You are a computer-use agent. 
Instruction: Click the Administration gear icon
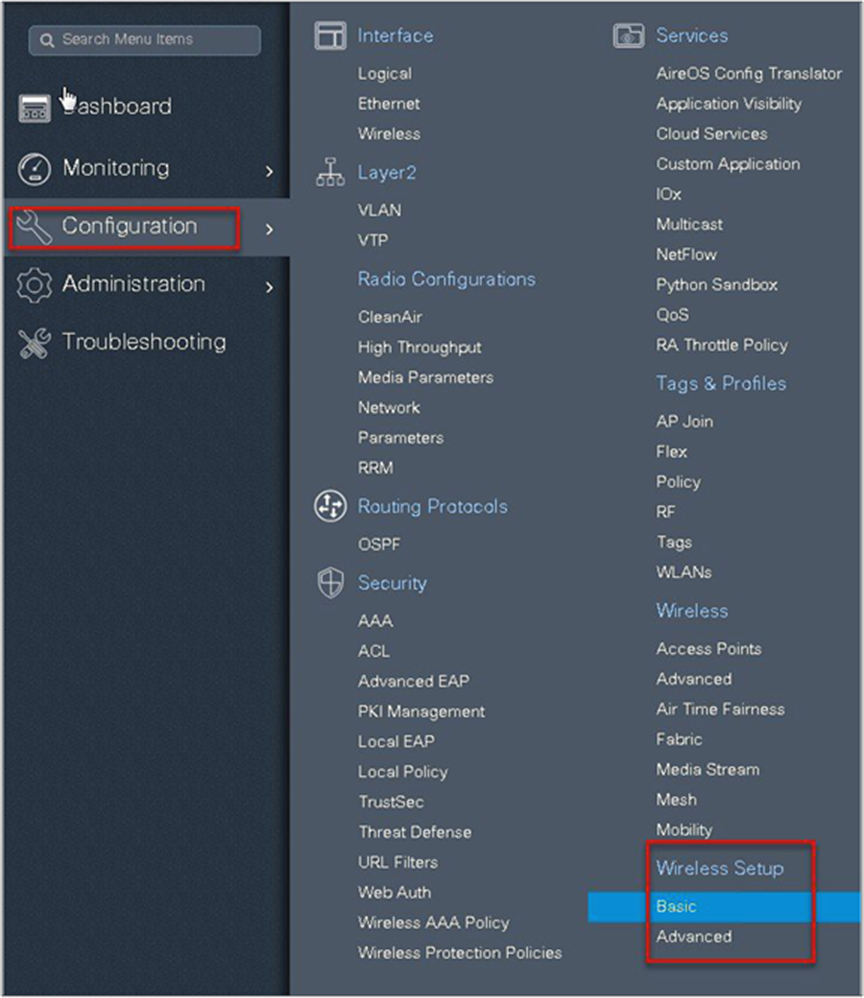[34, 285]
